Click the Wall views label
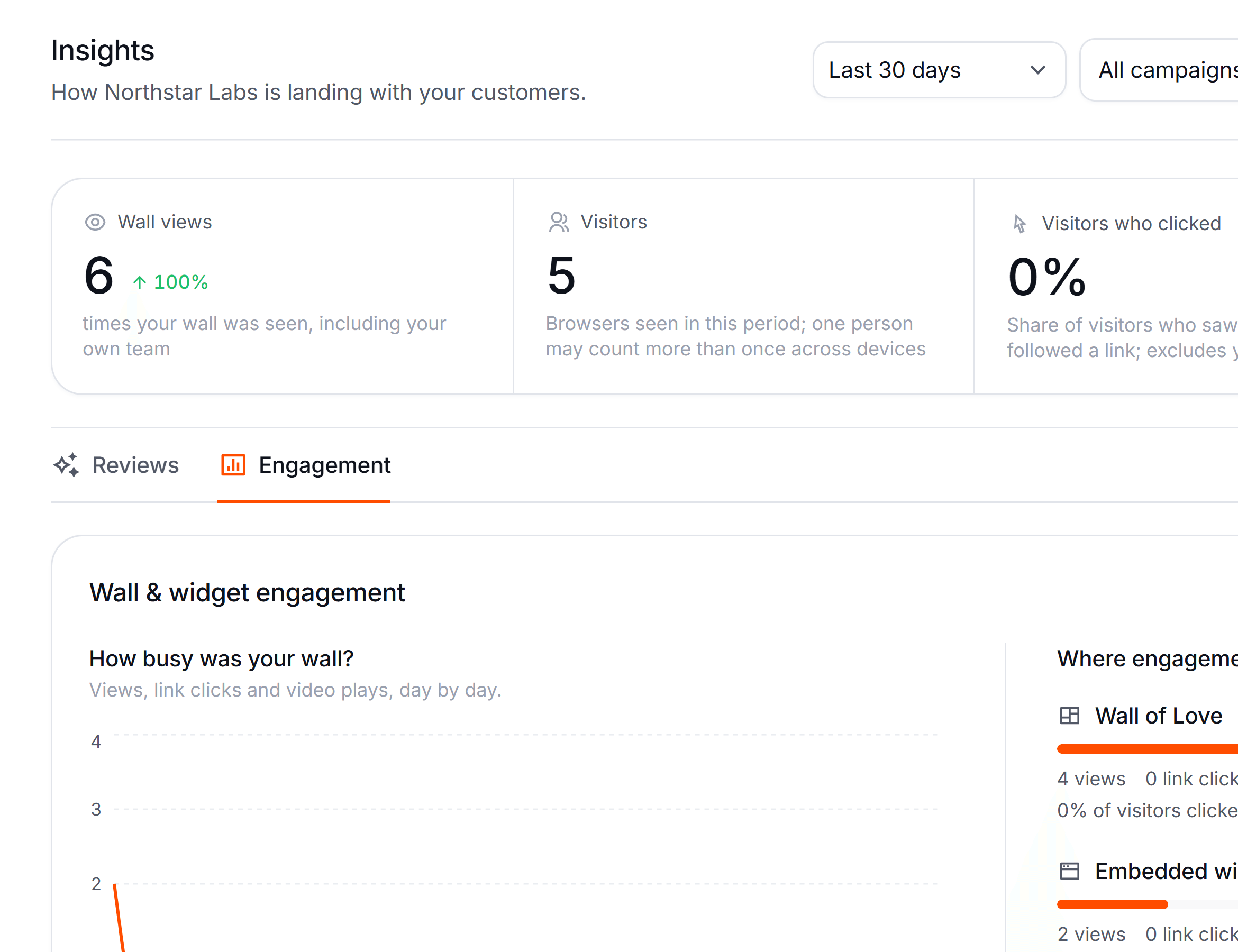 pos(165,222)
